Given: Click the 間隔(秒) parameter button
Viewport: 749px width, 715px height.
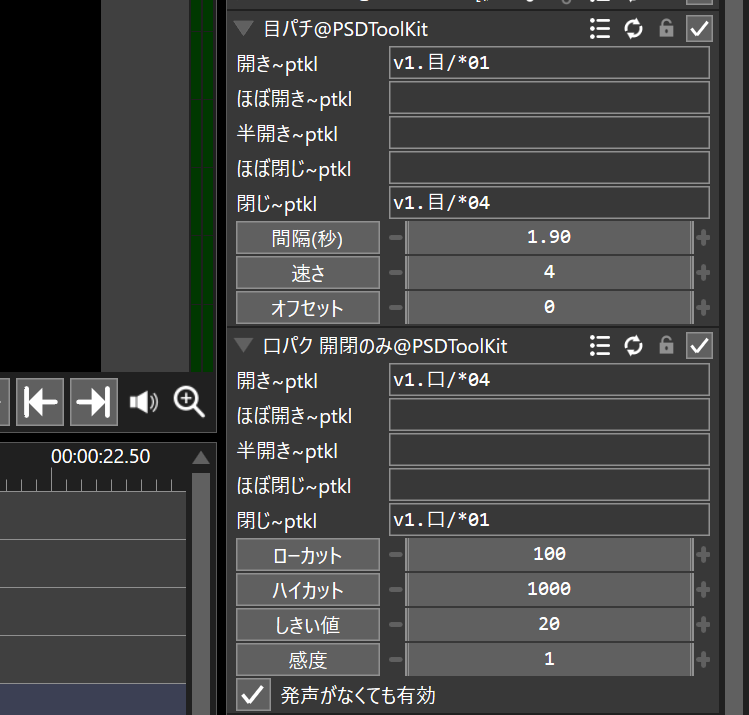Looking at the screenshot, I should point(308,238).
